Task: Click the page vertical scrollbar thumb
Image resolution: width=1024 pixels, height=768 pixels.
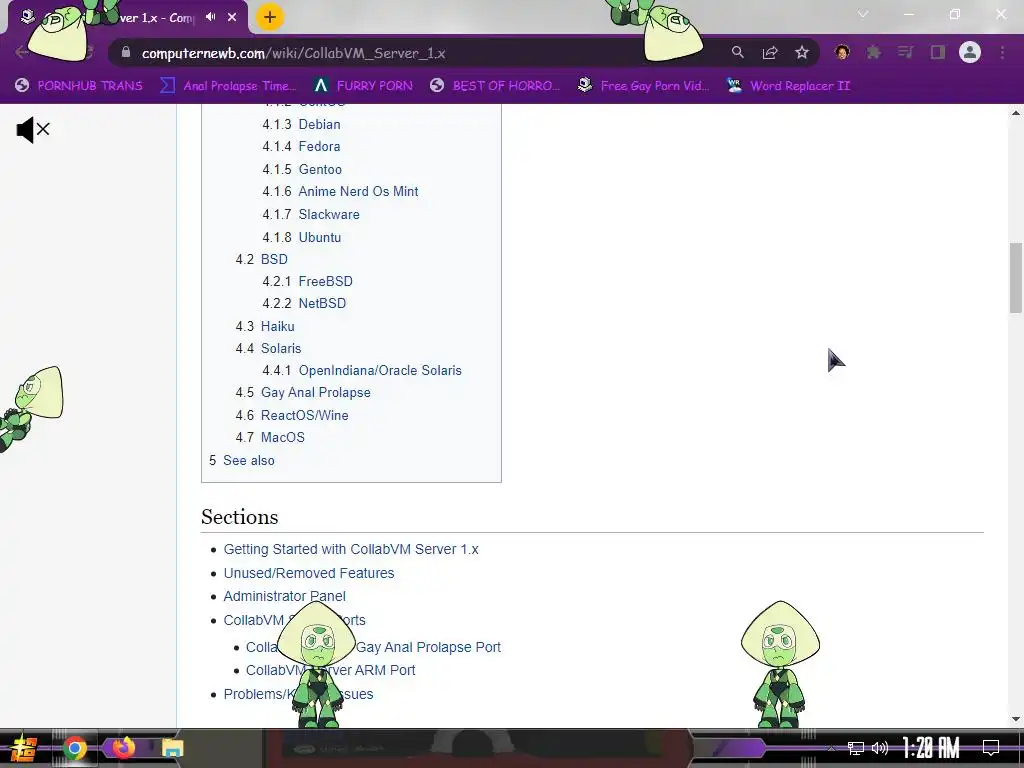Action: (1016, 278)
